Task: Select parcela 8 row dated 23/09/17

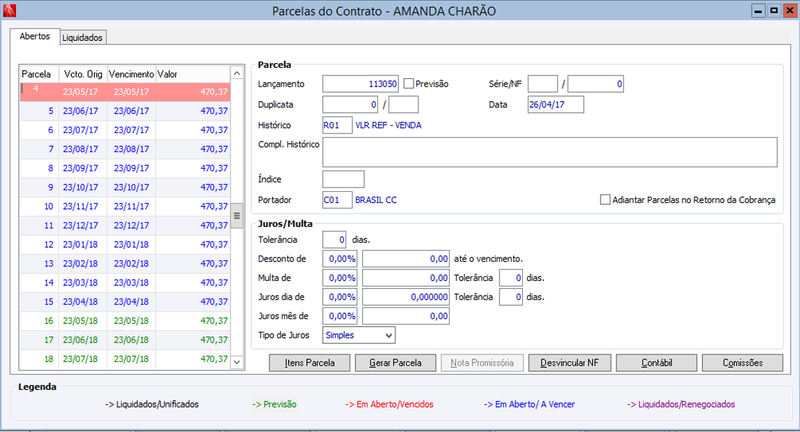Action: point(125,168)
